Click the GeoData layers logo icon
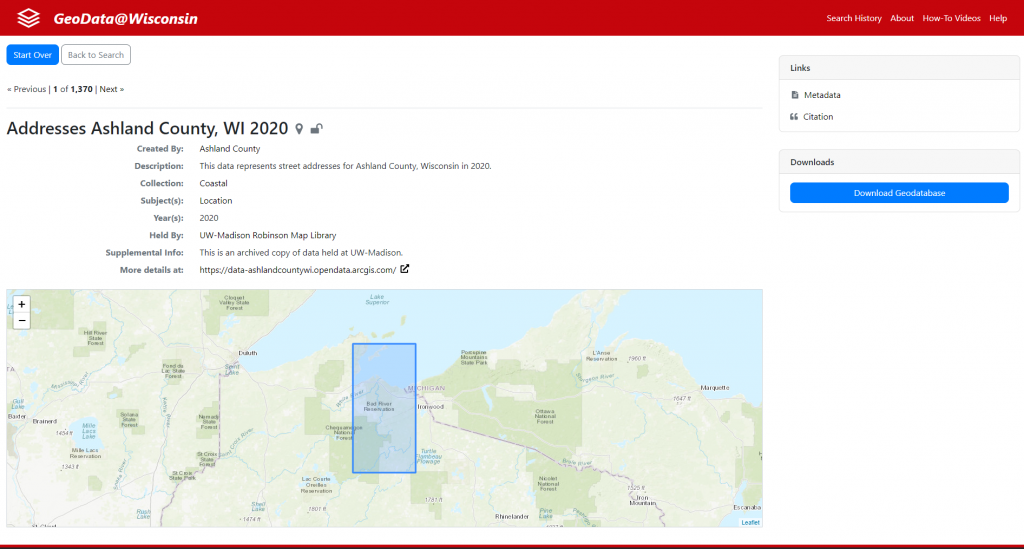1024x549 pixels. tap(28, 18)
